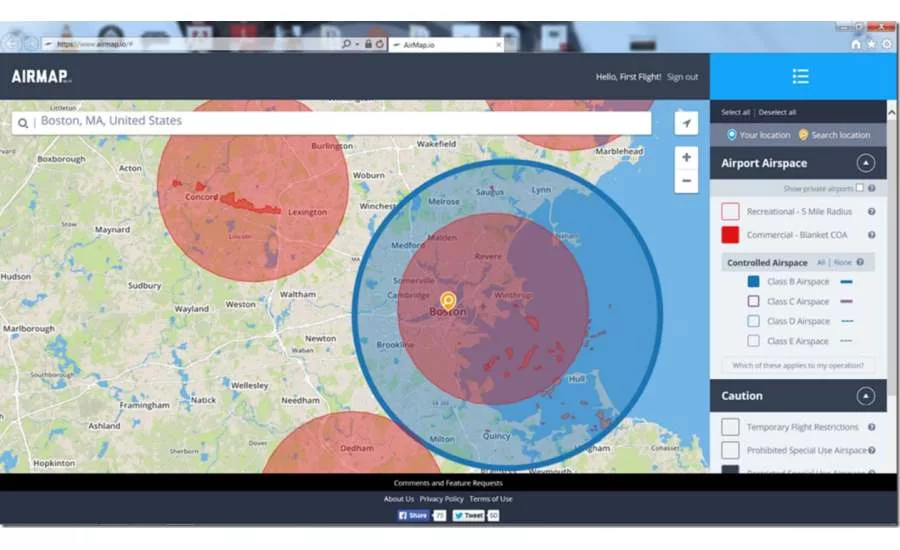Click the orange Boston location pin

pos(448,300)
